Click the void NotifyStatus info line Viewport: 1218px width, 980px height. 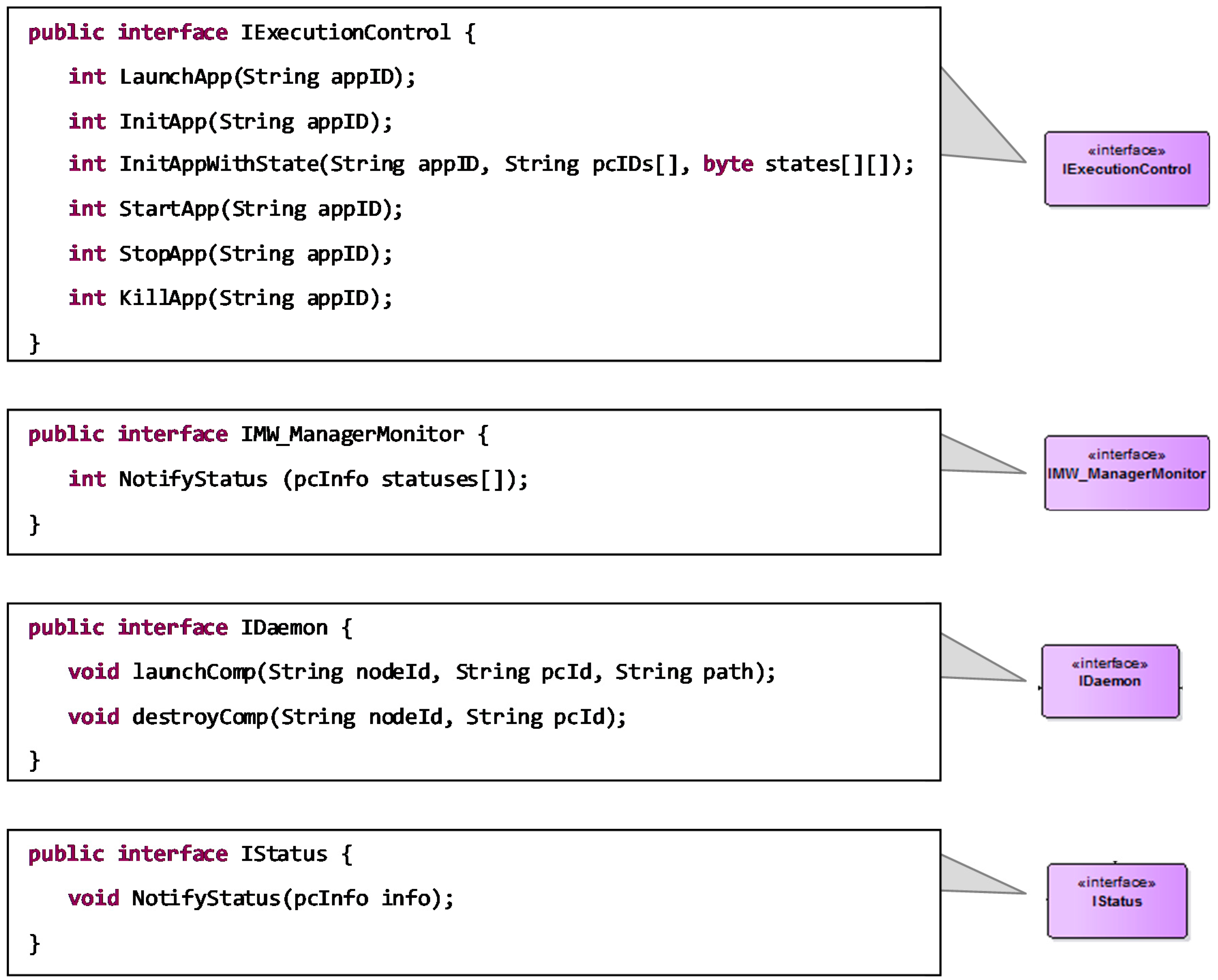[260, 898]
